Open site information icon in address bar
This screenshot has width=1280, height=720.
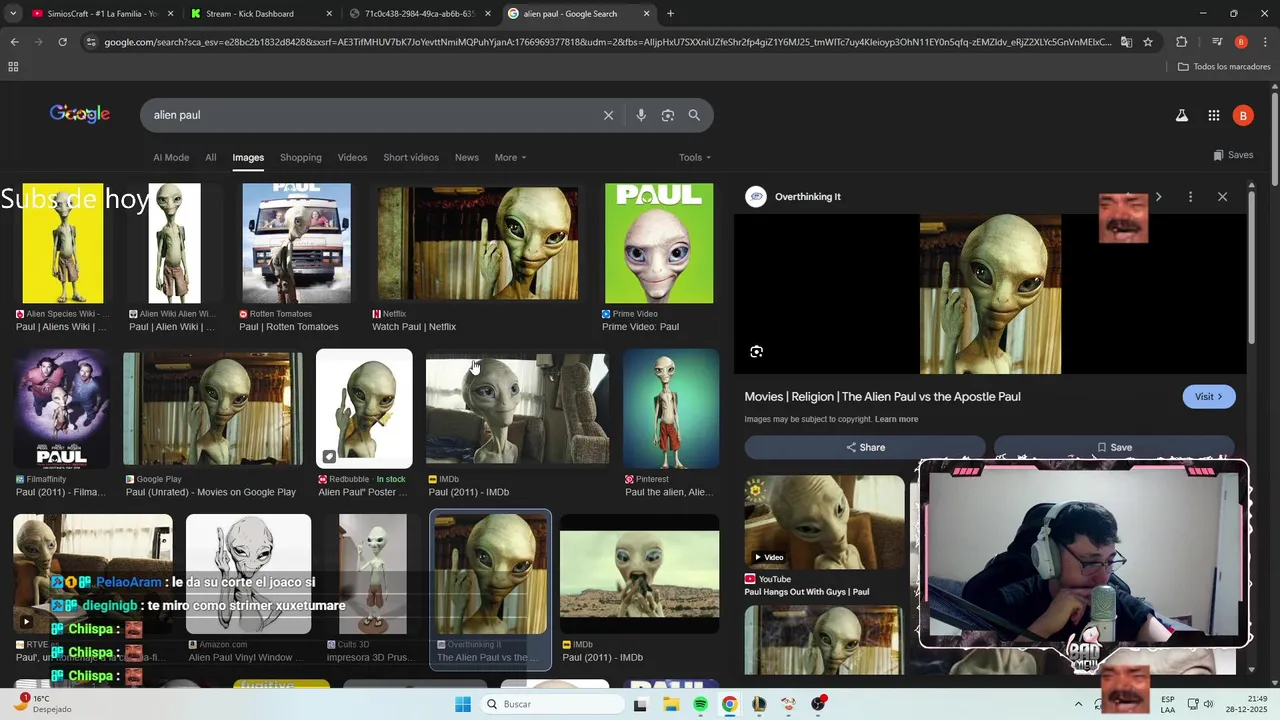pyautogui.click(x=91, y=42)
